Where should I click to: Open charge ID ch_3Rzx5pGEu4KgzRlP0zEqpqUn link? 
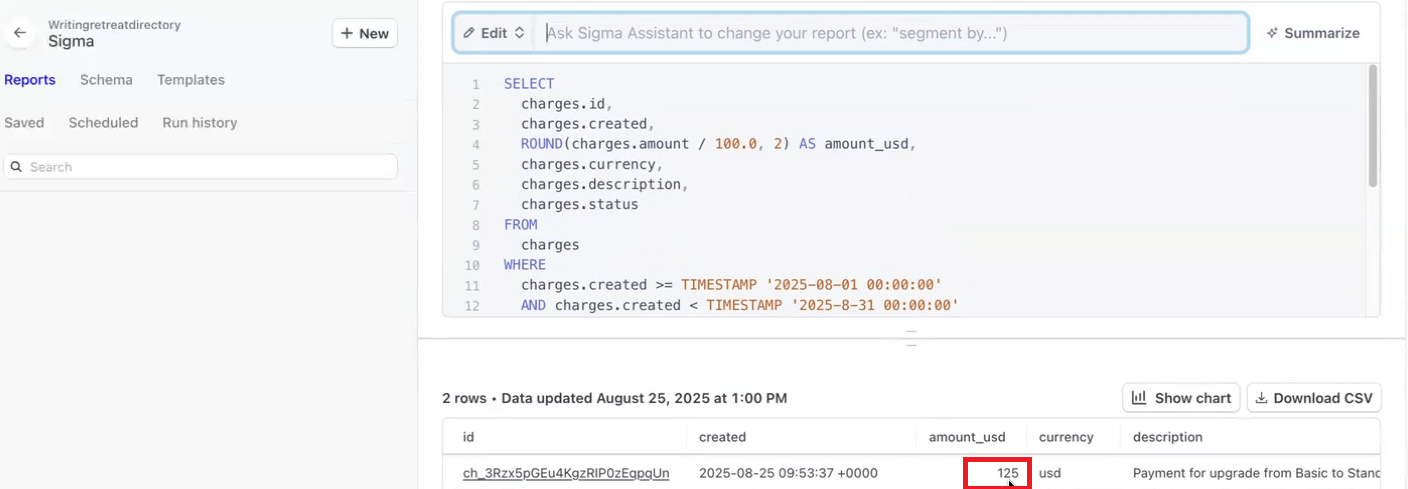click(566, 473)
